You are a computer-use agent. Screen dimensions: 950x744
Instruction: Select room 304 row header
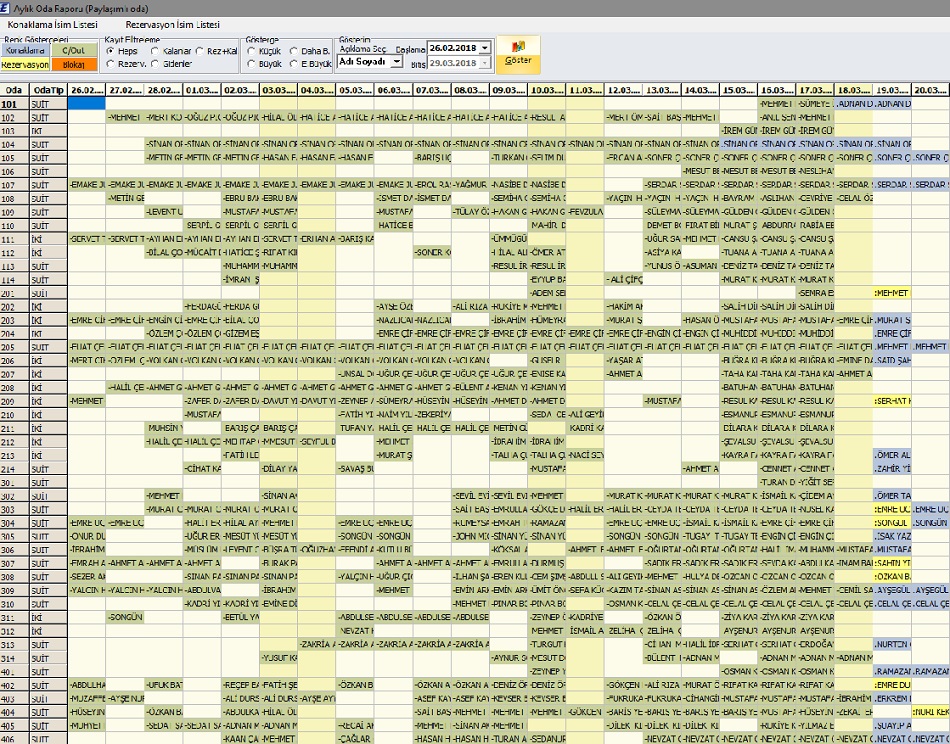(15, 523)
